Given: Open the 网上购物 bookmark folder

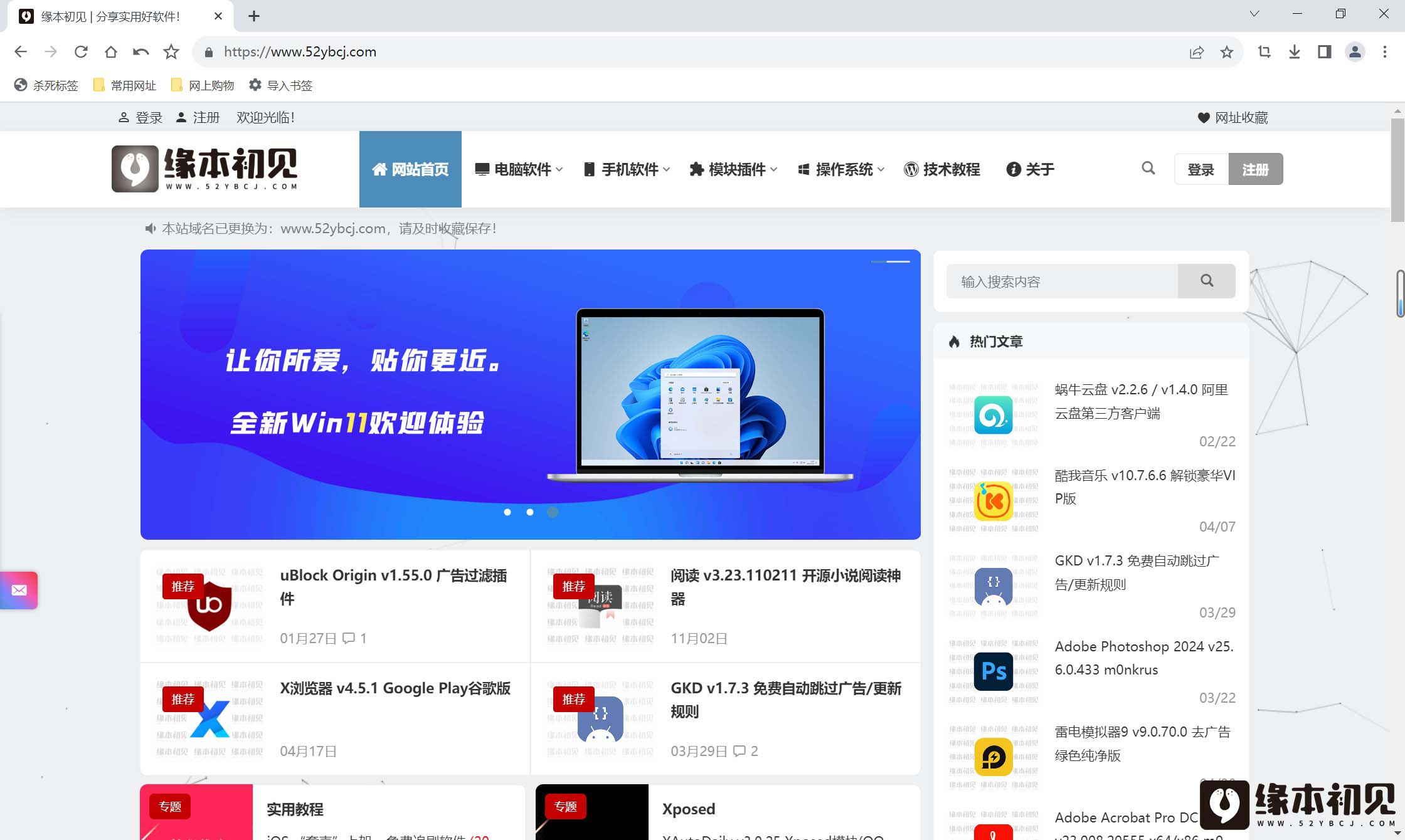Looking at the screenshot, I should (x=202, y=85).
